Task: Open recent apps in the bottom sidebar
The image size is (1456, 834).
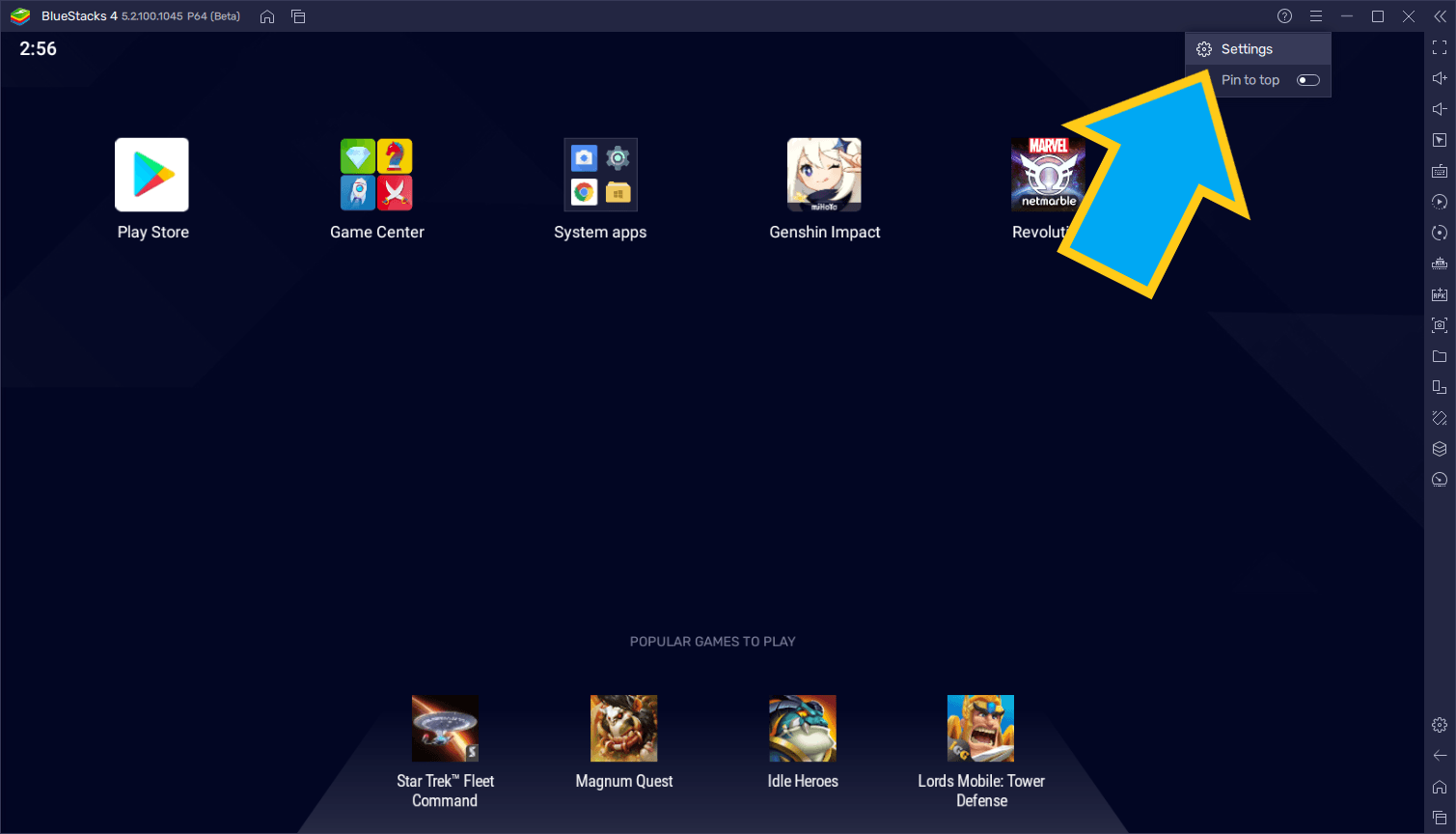Action: [x=1440, y=818]
